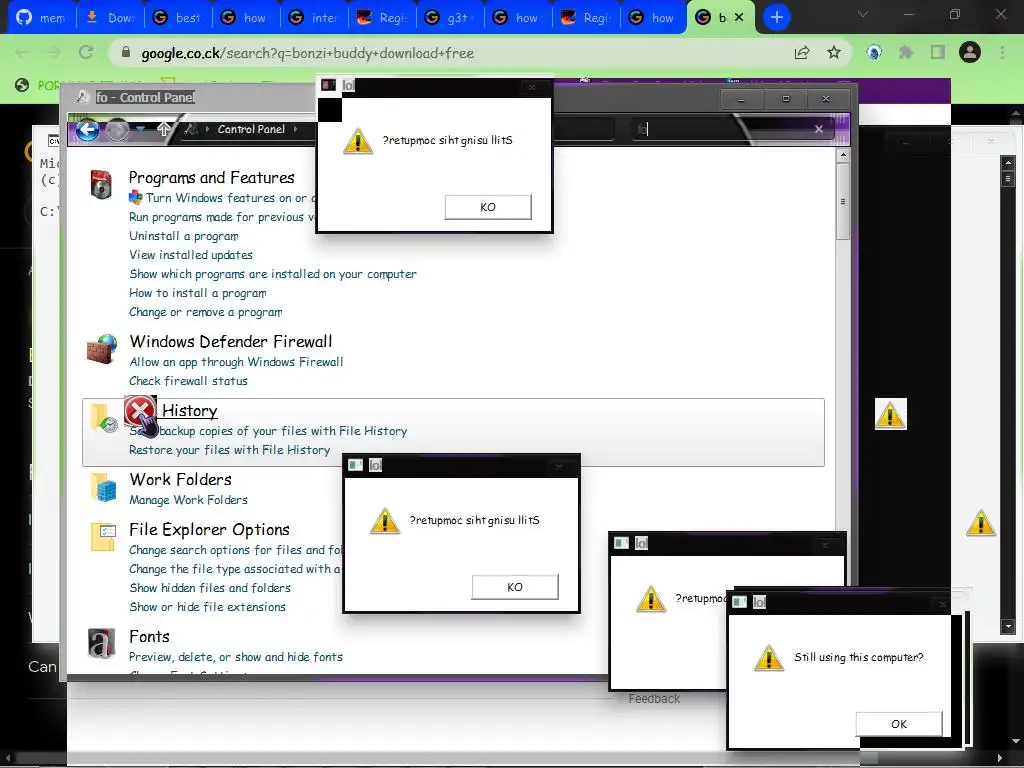Switch to the 'g3t' Google tab

pyautogui.click(x=450, y=18)
